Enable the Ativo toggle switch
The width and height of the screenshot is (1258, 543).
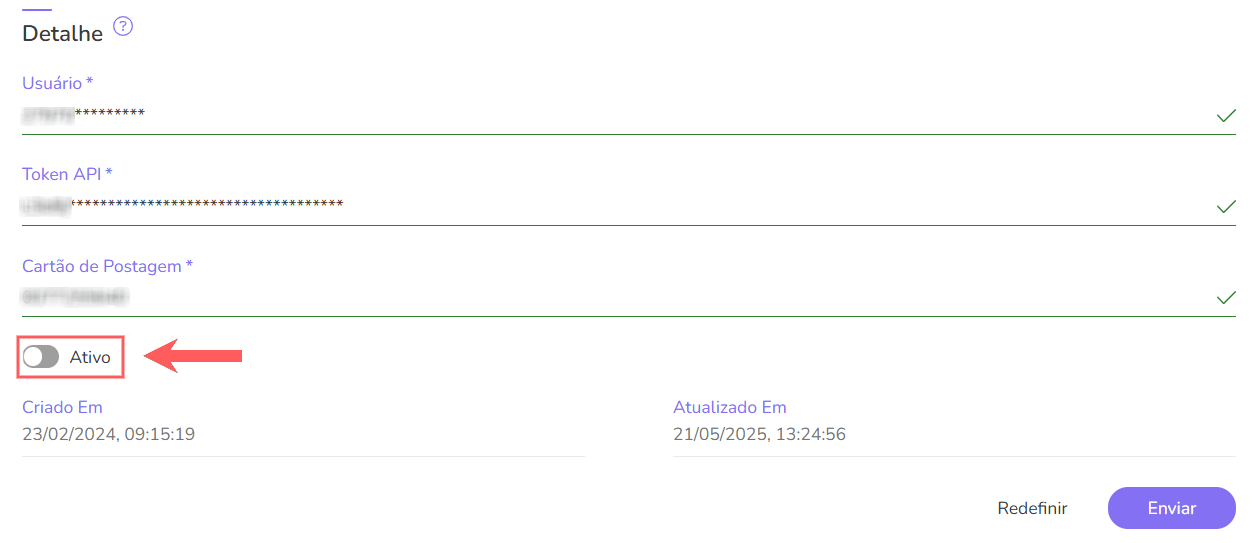41,357
